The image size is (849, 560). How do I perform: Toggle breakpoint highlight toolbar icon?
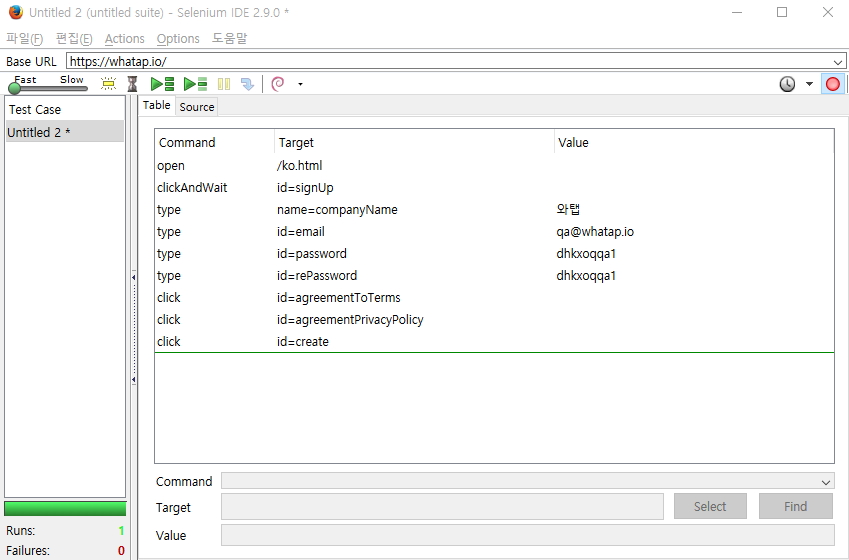[x=108, y=84]
